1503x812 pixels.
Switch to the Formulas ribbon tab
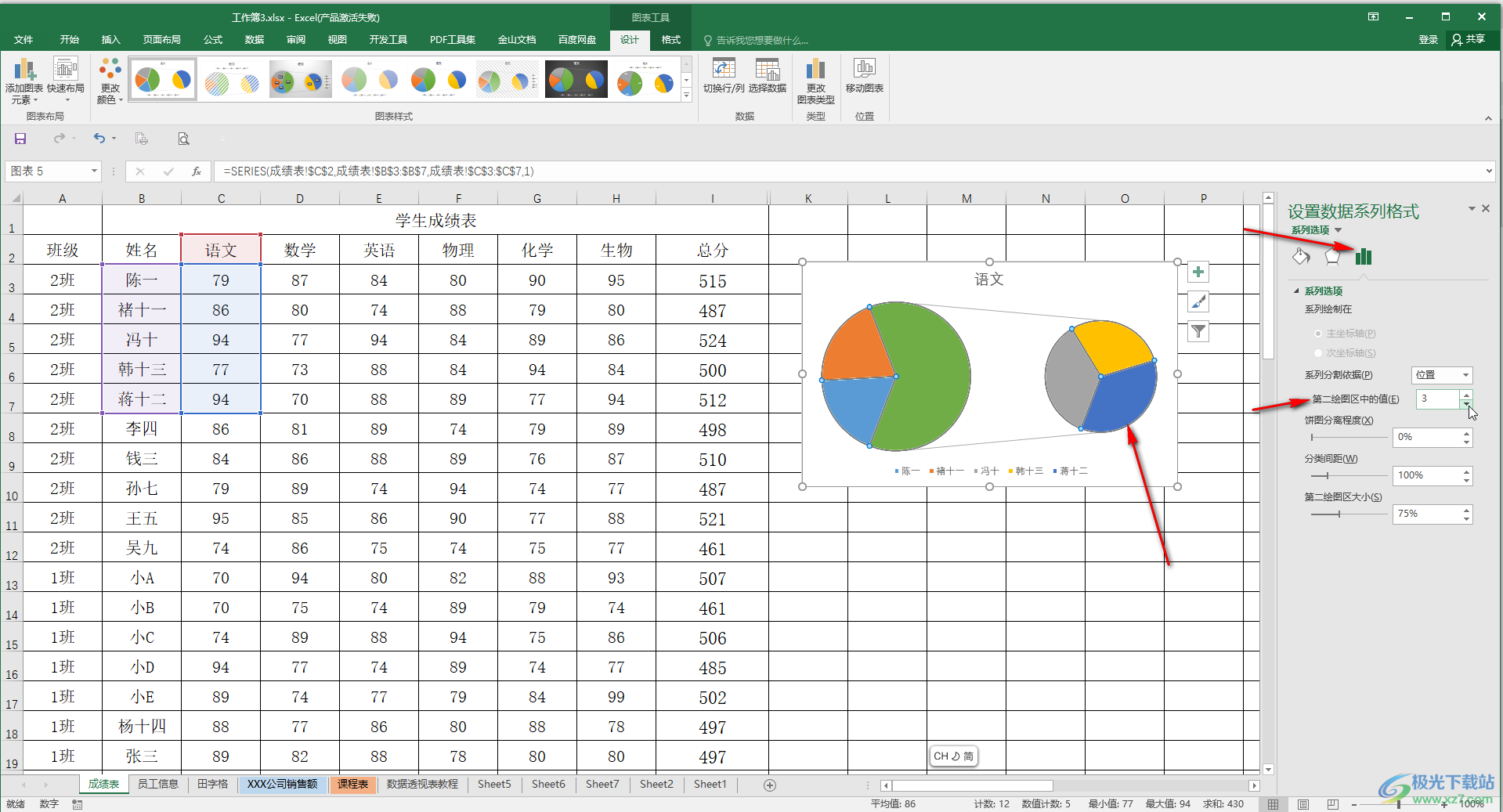pyautogui.click(x=213, y=39)
